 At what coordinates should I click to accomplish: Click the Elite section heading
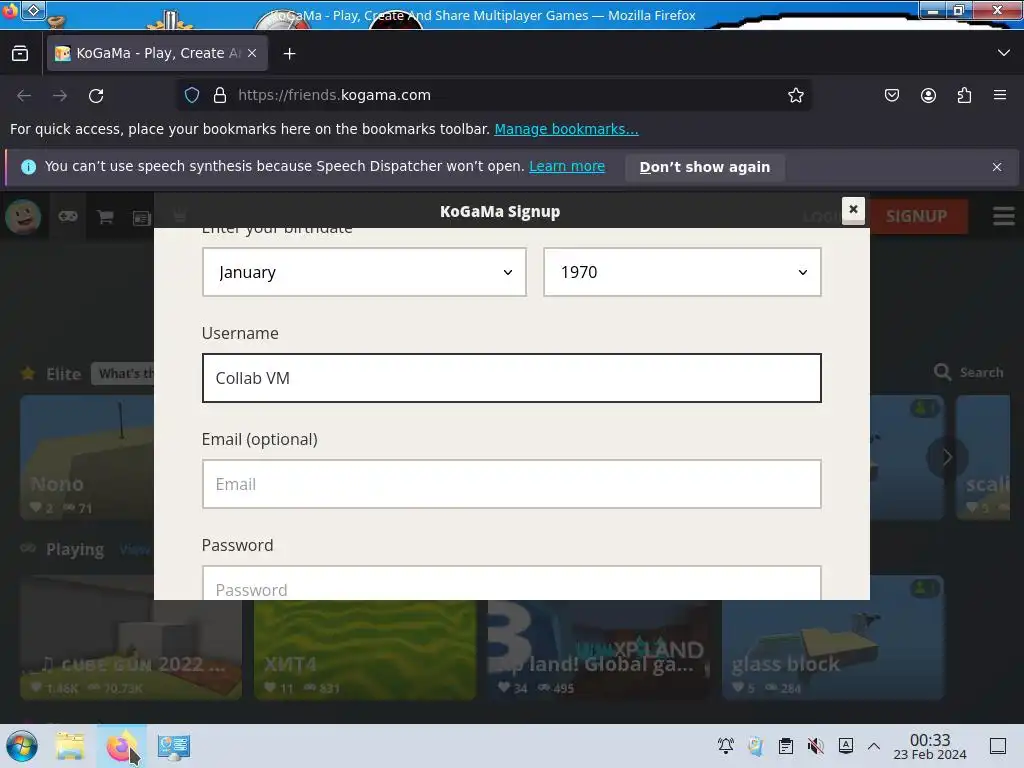(63, 374)
